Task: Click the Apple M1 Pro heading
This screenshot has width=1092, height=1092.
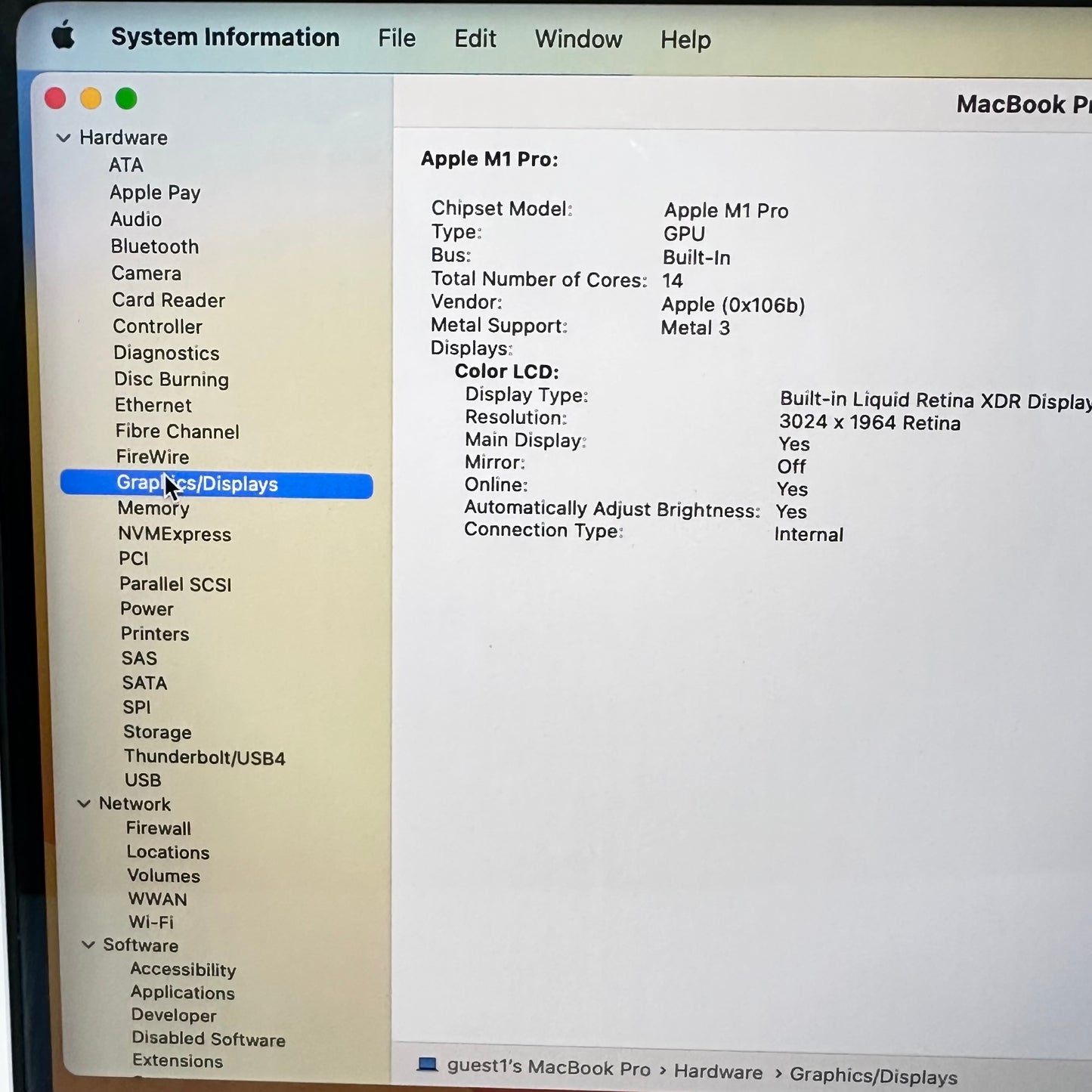Action: pos(490,159)
